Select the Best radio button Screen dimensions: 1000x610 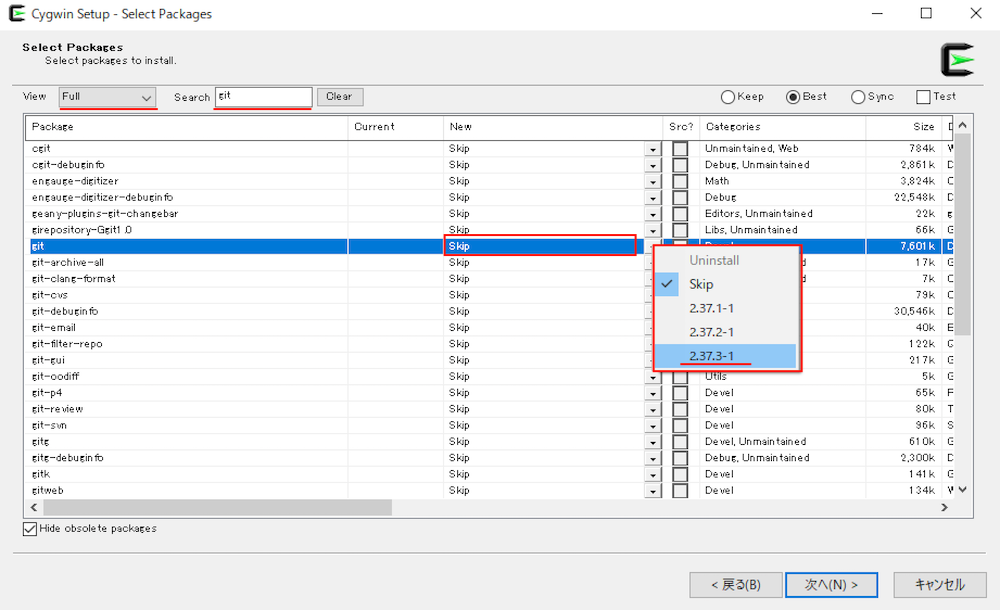(793, 97)
